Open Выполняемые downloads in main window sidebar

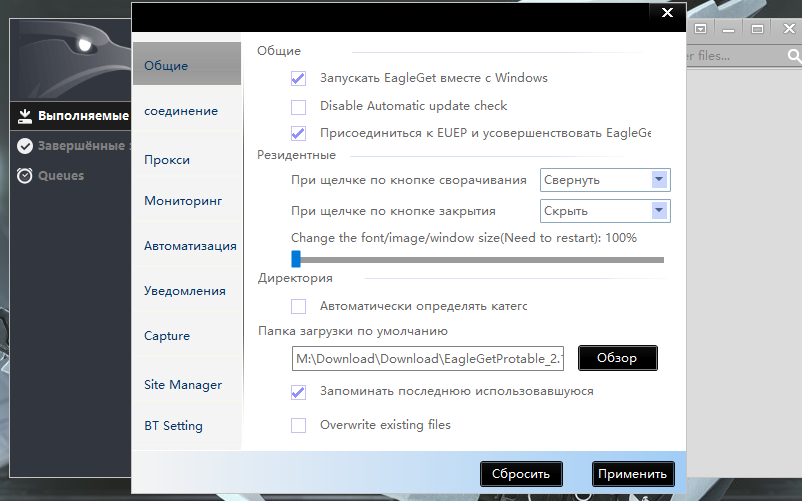(71, 116)
